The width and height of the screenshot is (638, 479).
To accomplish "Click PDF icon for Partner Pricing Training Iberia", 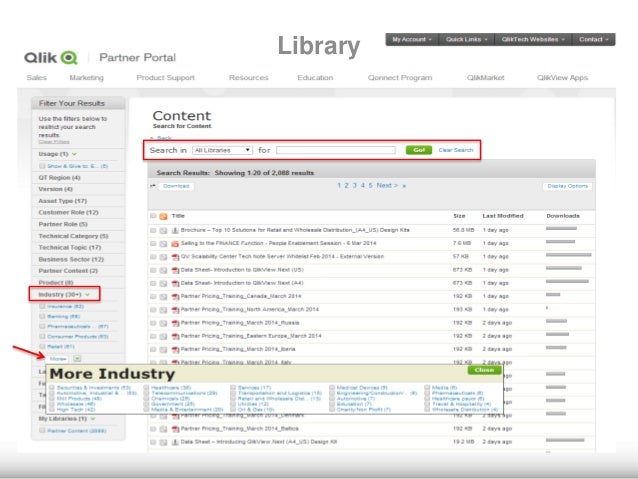I will (175, 350).
